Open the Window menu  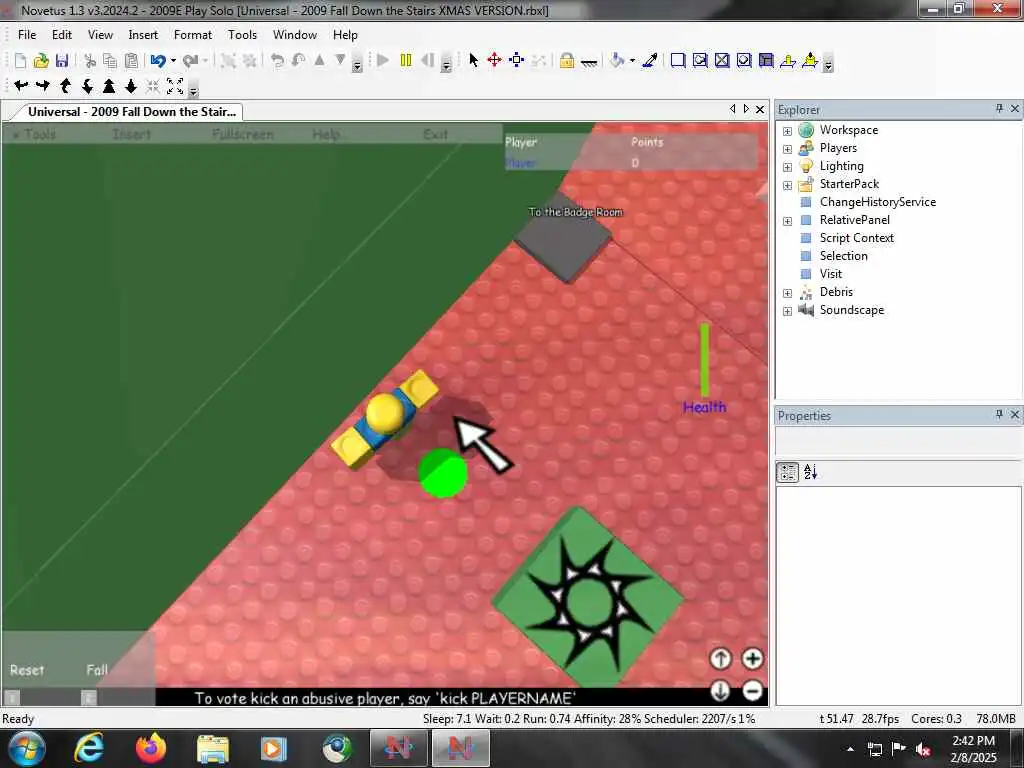pyautogui.click(x=295, y=35)
